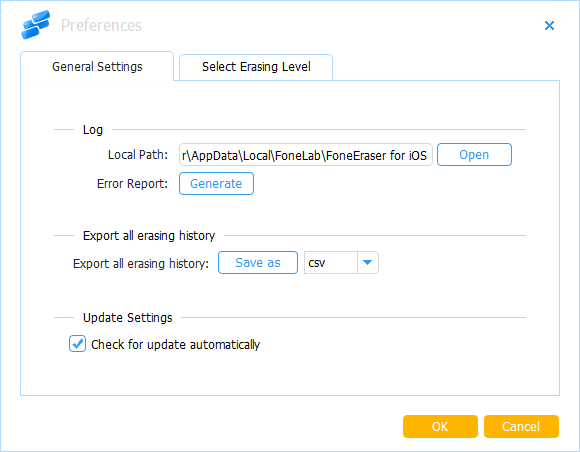Open the log folder with Open button
The image size is (580, 452).
click(x=474, y=155)
